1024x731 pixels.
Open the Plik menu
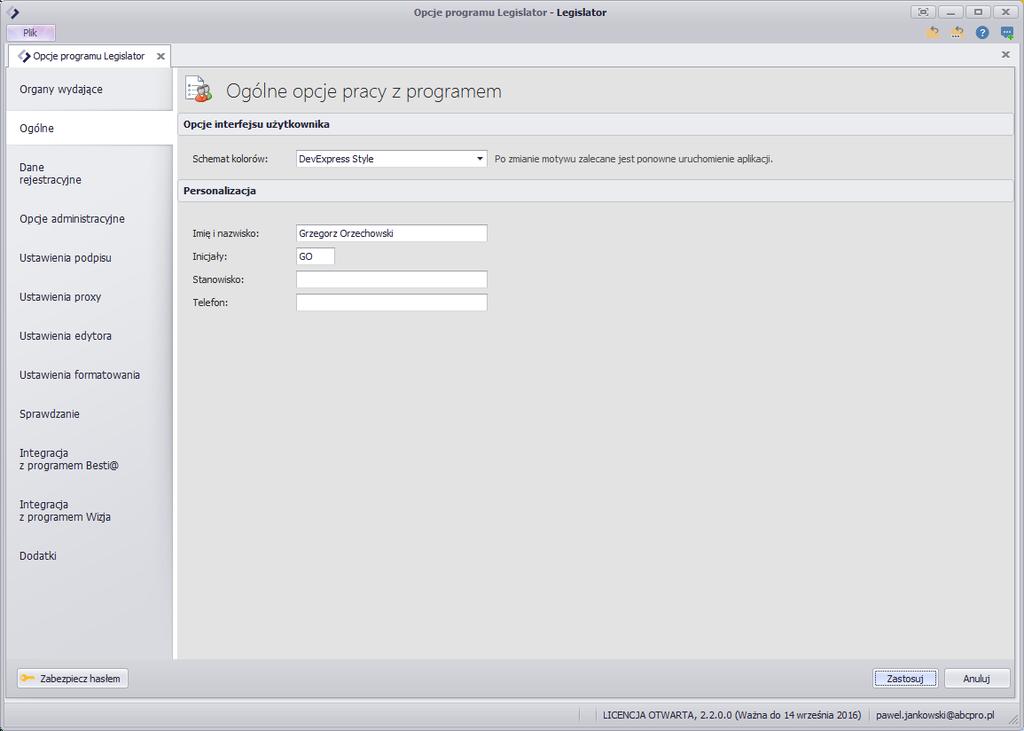point(31,32)
